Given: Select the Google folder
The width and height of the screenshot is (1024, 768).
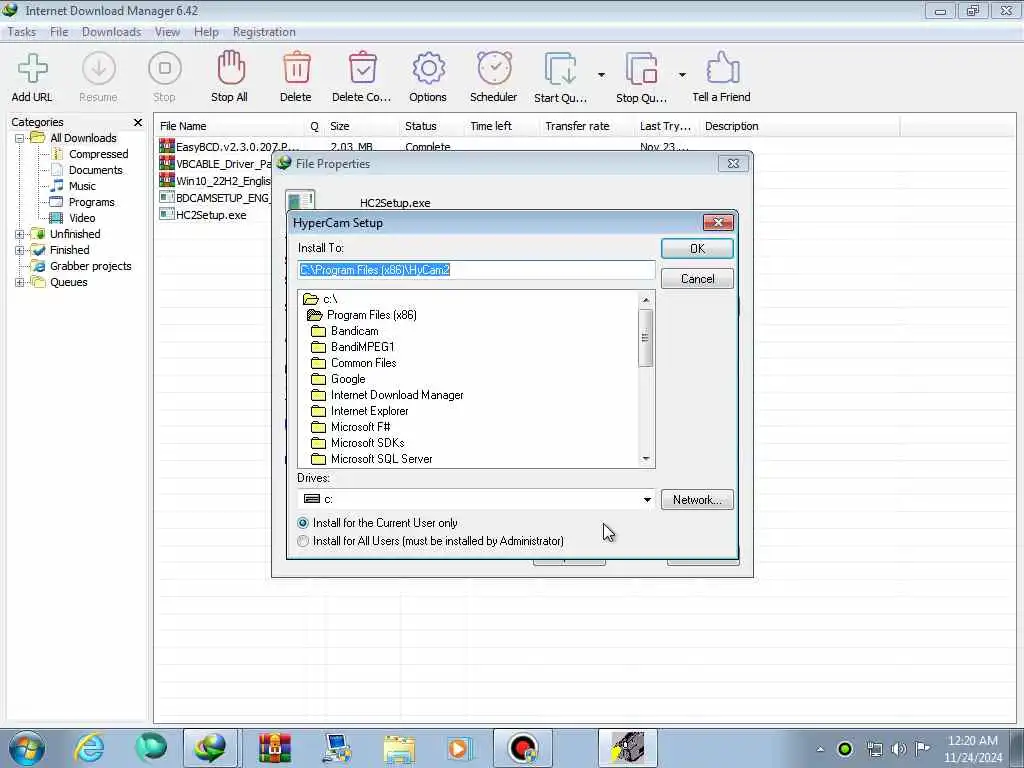Looking at the screenshot, I should (x=338, y=379).
